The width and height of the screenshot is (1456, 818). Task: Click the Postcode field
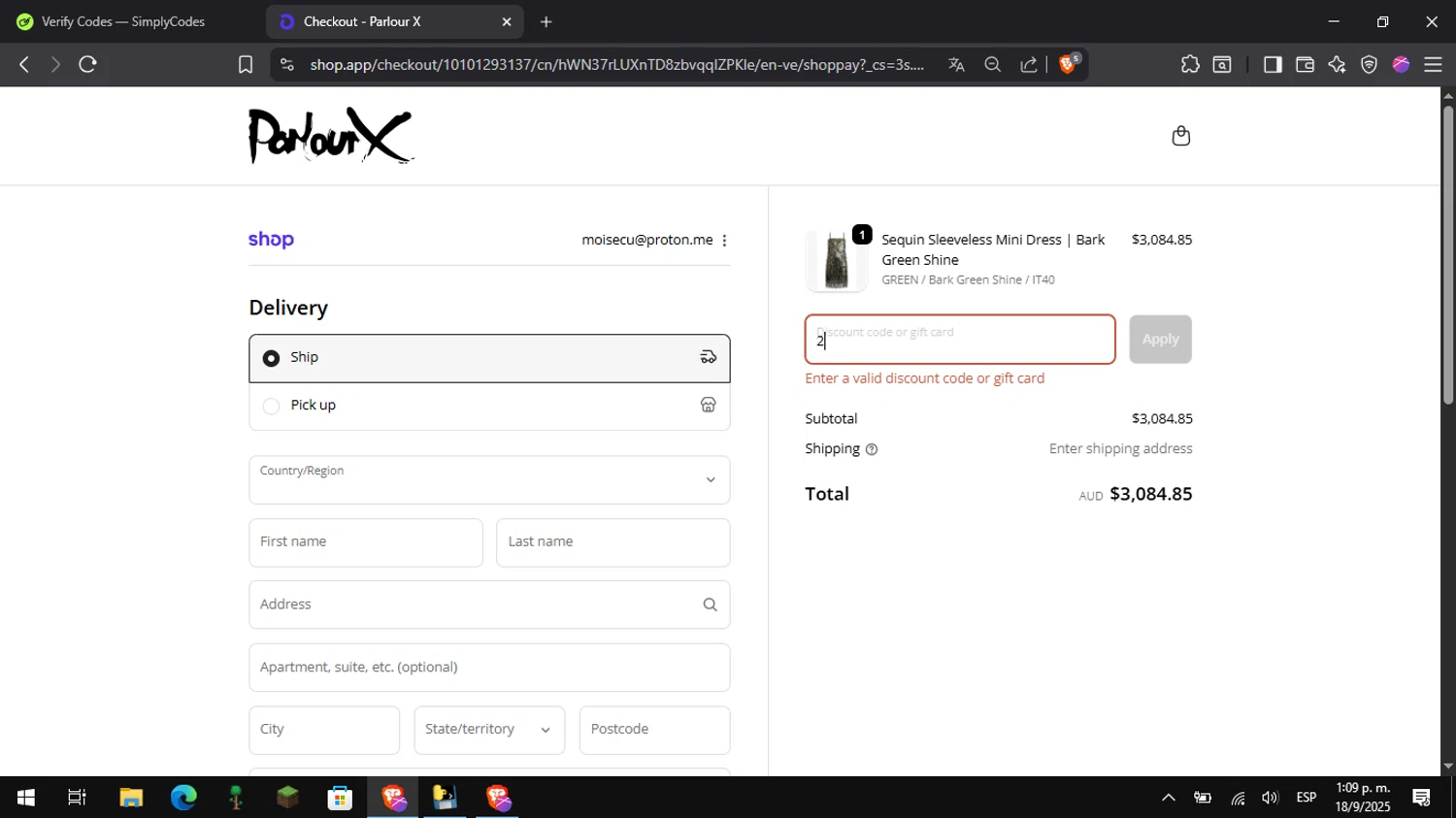pos(654,730)
